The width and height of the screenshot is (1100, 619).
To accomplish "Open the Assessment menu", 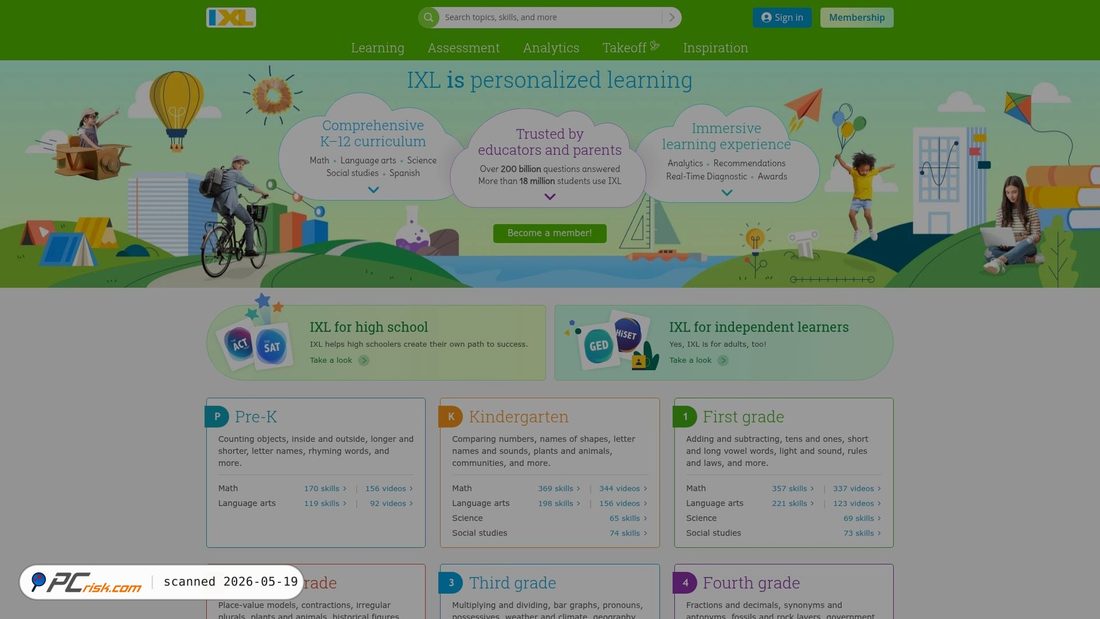I will pyautogui.click(x=464, y=48).
